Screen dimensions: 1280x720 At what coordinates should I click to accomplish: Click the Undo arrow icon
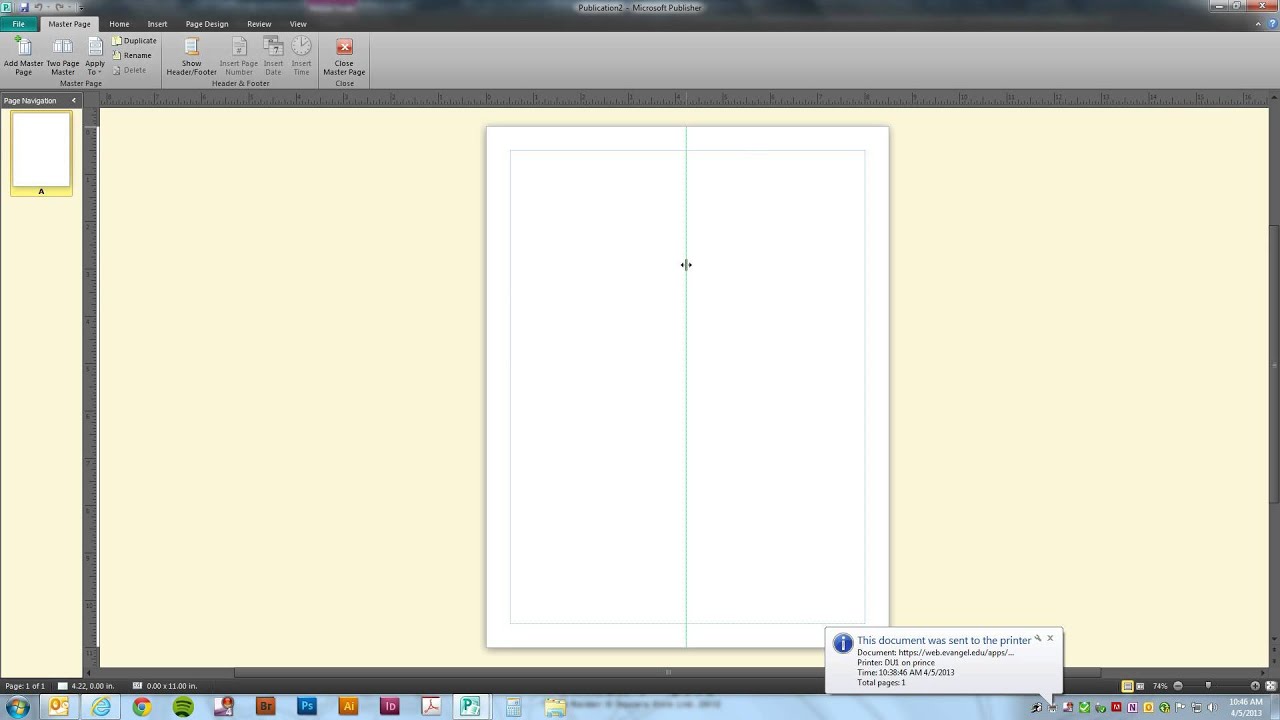[x=39, y=7]
